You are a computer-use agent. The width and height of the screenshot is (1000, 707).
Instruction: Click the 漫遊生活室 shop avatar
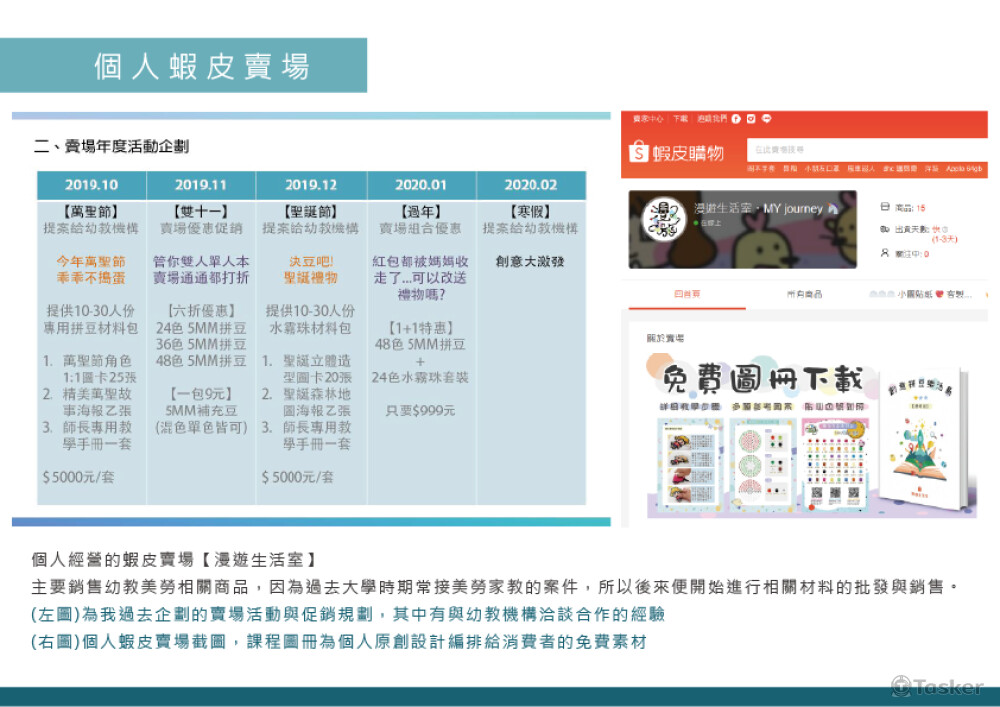click(660, 221)
